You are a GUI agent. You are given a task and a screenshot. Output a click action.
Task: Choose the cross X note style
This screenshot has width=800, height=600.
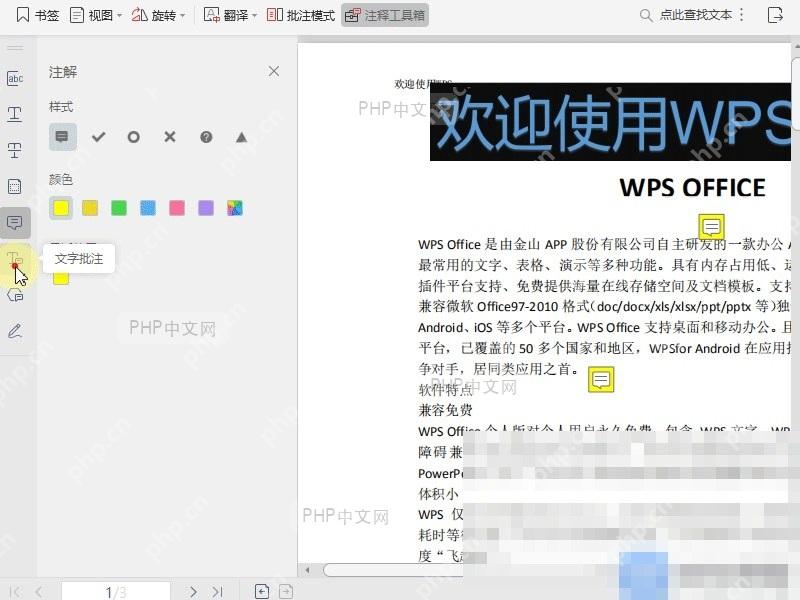click(170, 137)
